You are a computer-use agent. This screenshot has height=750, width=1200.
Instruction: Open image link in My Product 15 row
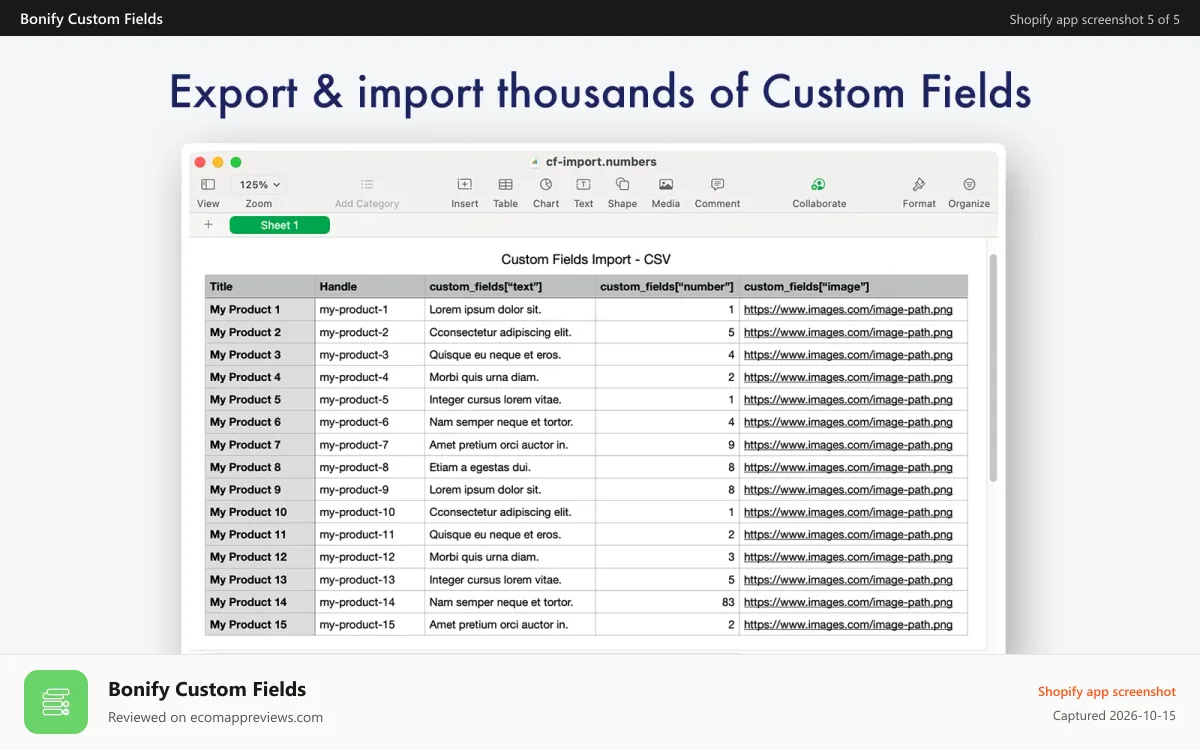[848, 625]
